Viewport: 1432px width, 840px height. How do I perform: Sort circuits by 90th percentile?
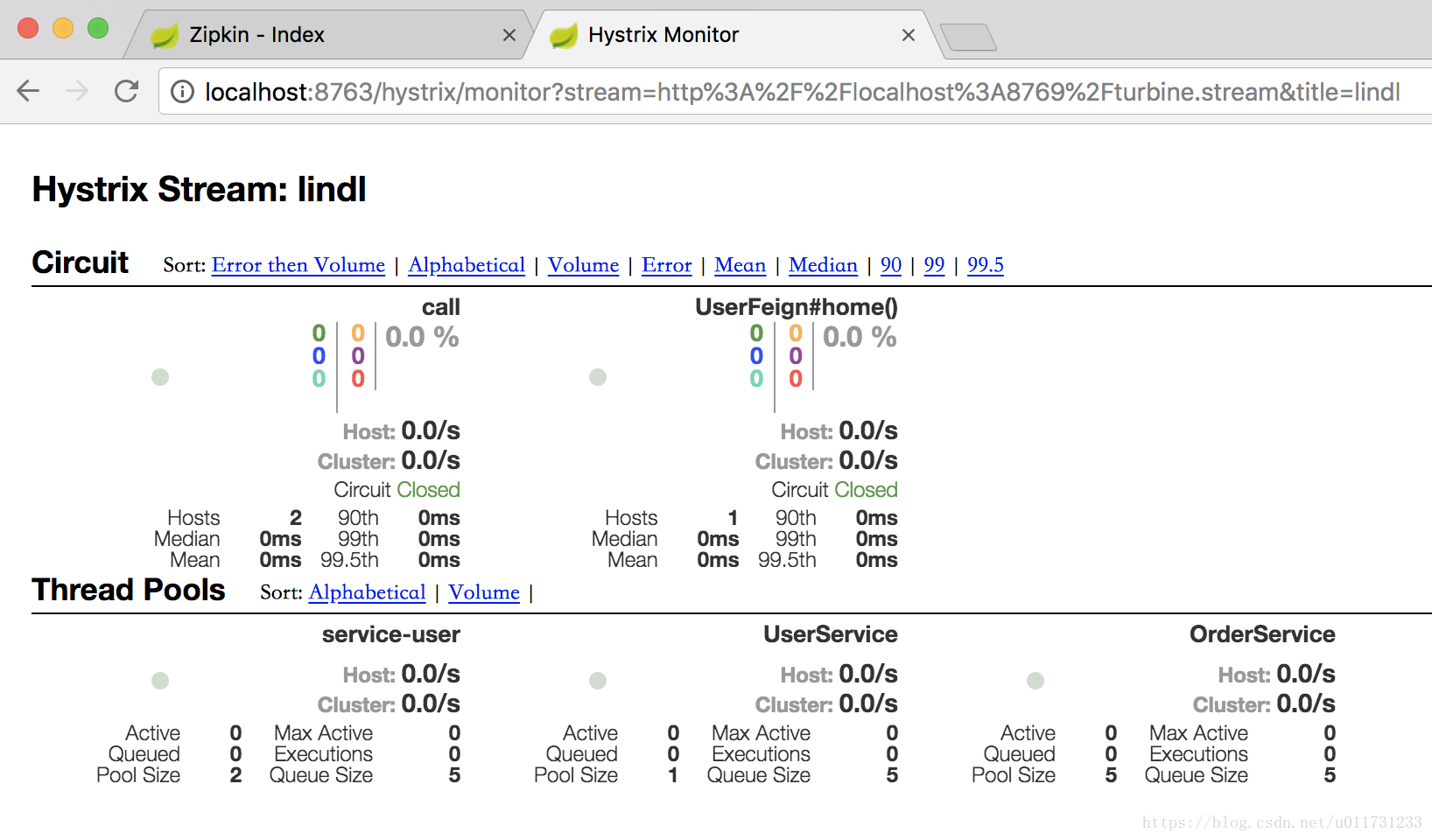(891, 265)
